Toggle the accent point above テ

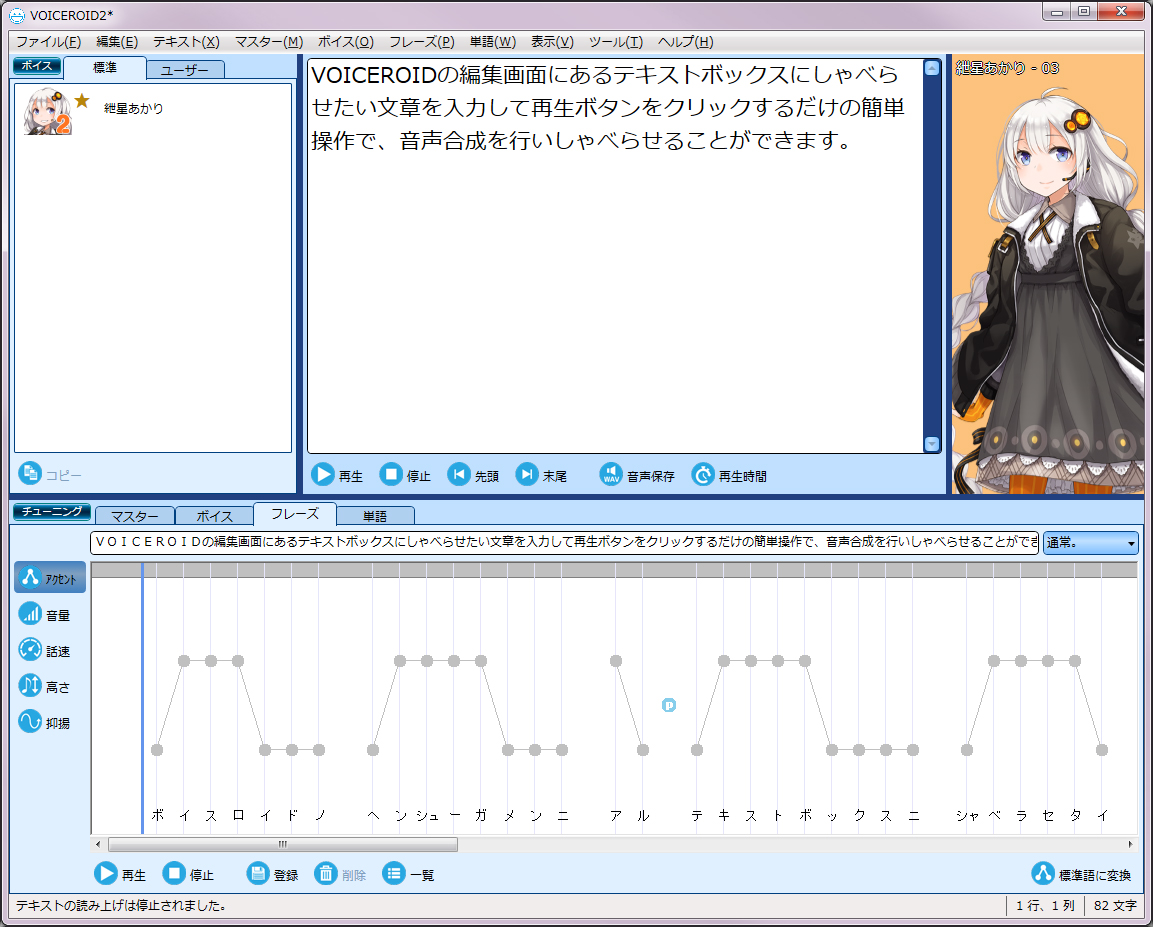(x=697, y=750)
